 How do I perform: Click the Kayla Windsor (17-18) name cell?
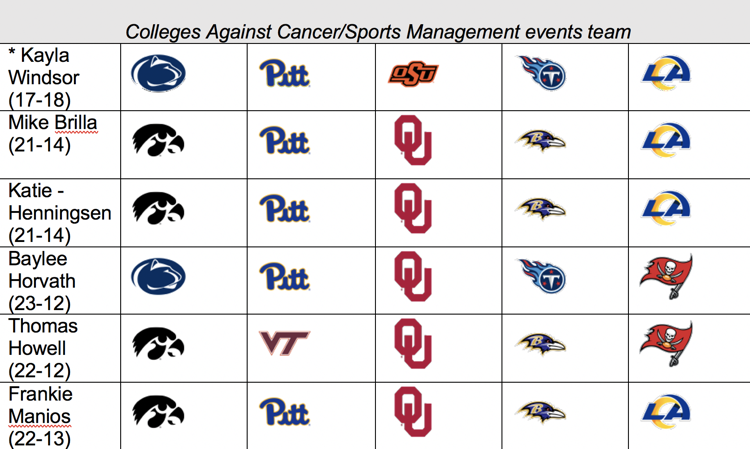click(60, 77)
